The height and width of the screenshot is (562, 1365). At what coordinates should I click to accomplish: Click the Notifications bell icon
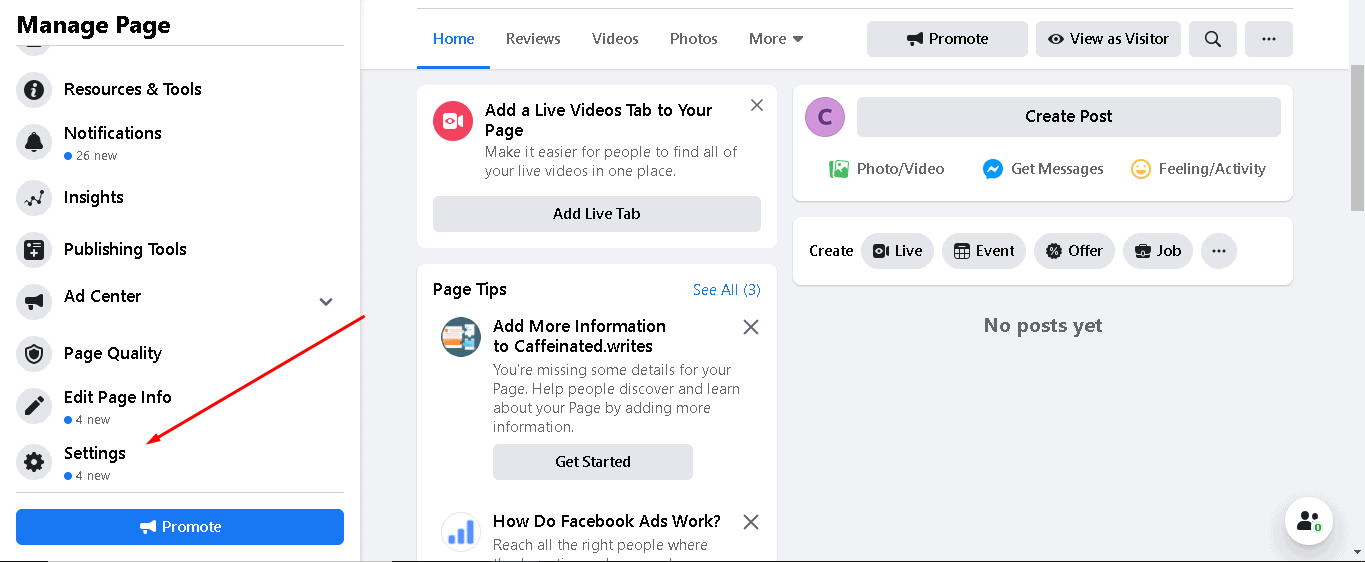coord(34,142)
